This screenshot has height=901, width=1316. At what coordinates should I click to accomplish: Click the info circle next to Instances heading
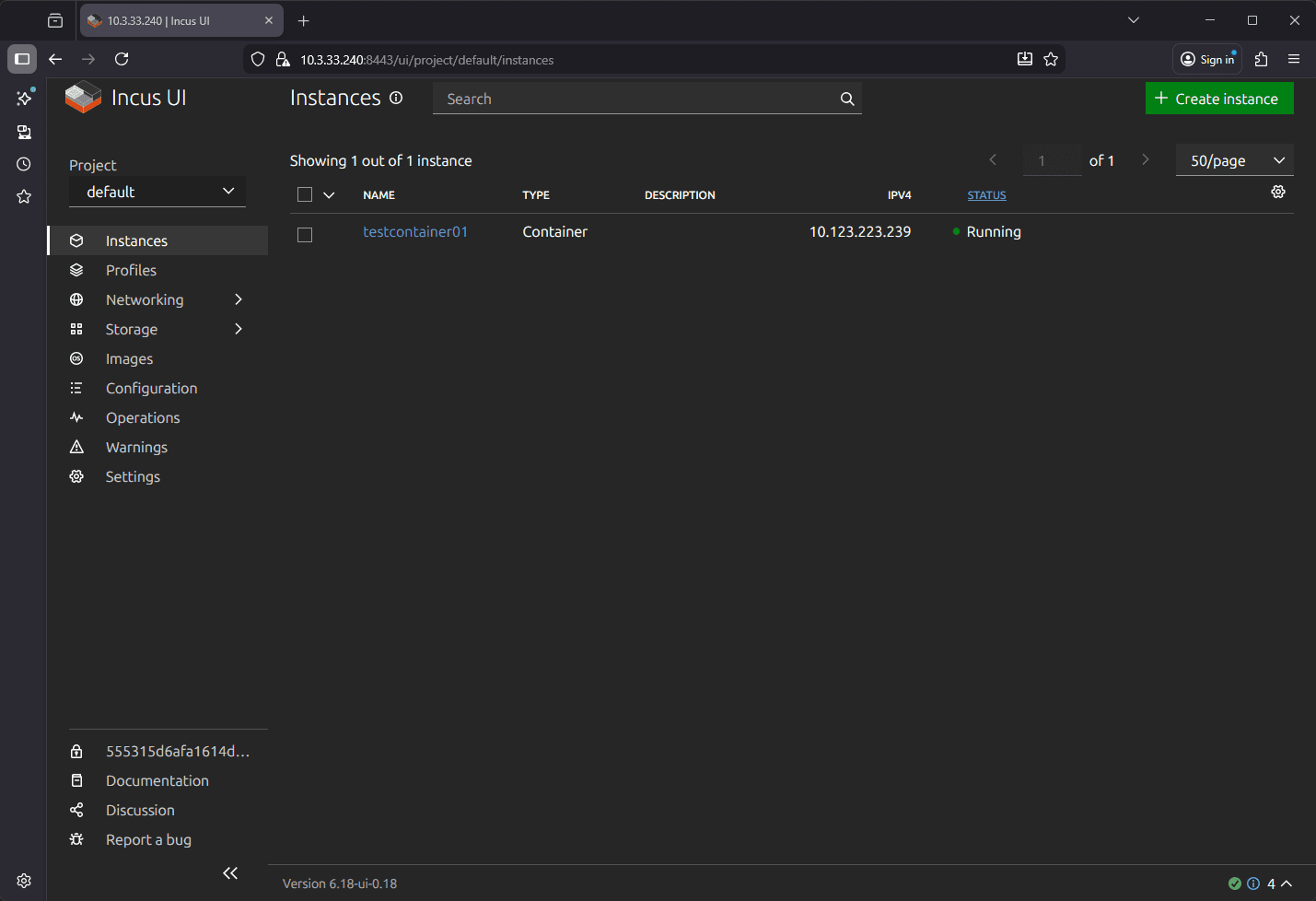pos(396,98)
